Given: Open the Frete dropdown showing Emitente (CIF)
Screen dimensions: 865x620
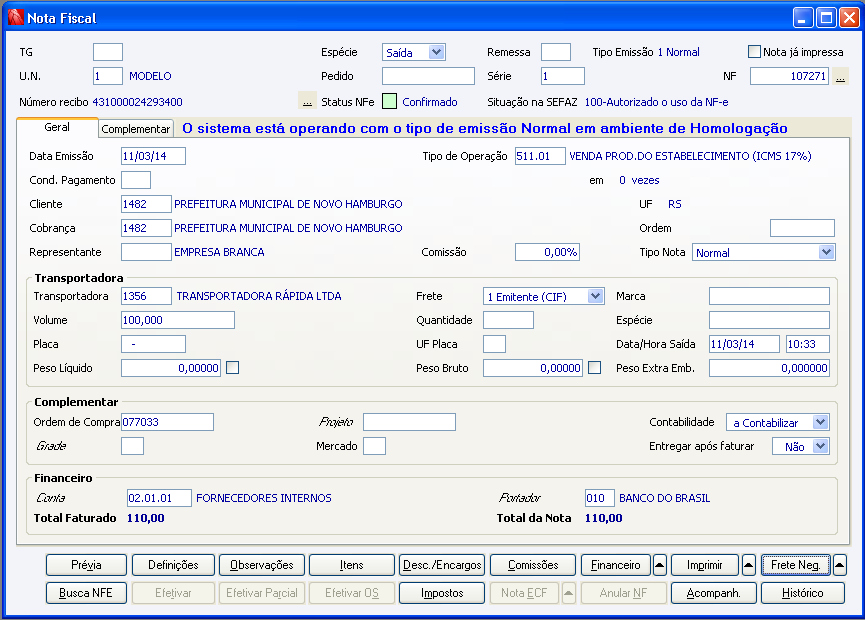Looking at the screenshot, I should point(596,296).
